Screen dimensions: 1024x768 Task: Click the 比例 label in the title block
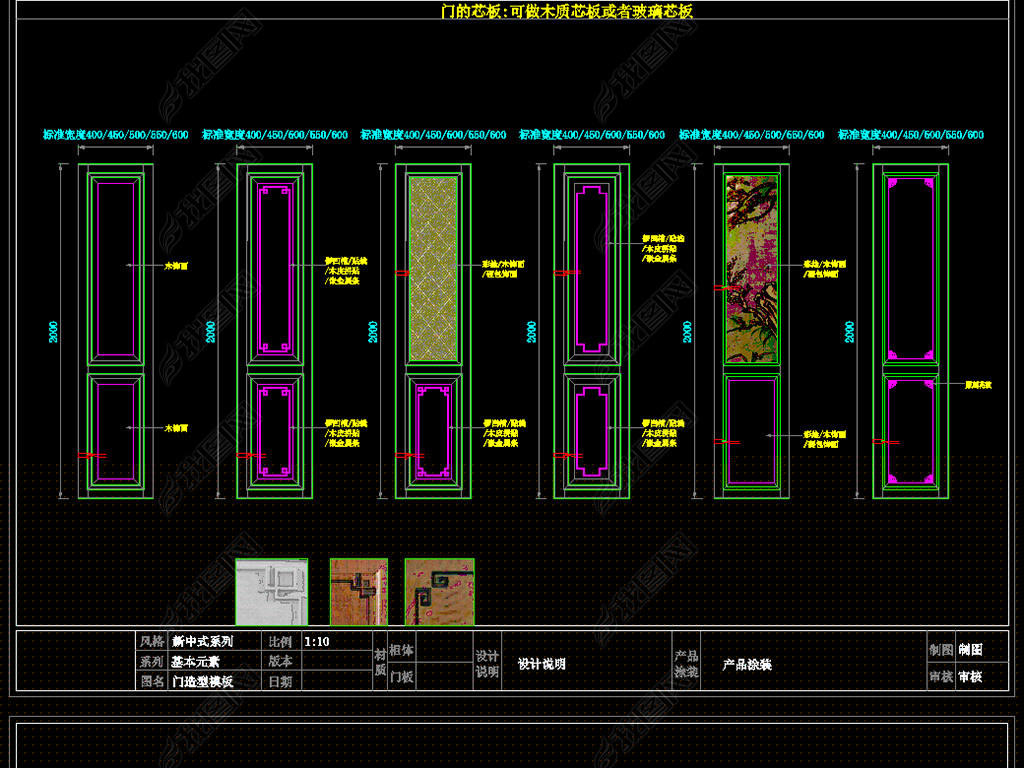tap(280, 641)
